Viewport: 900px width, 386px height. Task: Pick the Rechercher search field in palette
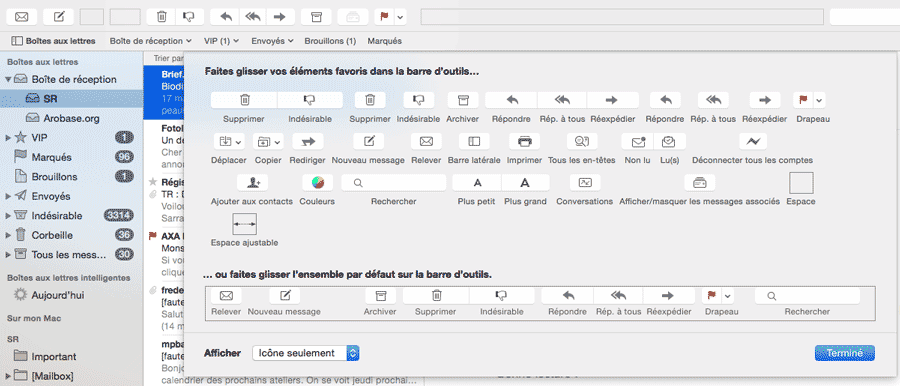pos(394,183)
